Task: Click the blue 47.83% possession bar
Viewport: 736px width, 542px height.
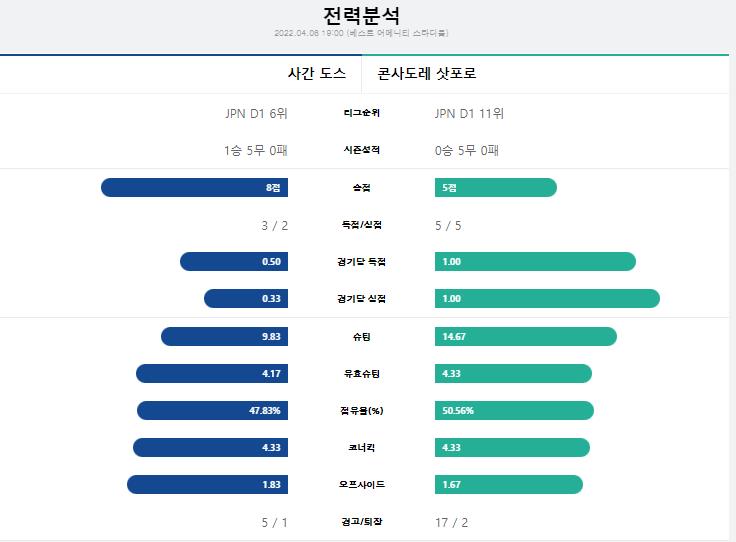Action: pyautogui.click(x=212, y=411)
